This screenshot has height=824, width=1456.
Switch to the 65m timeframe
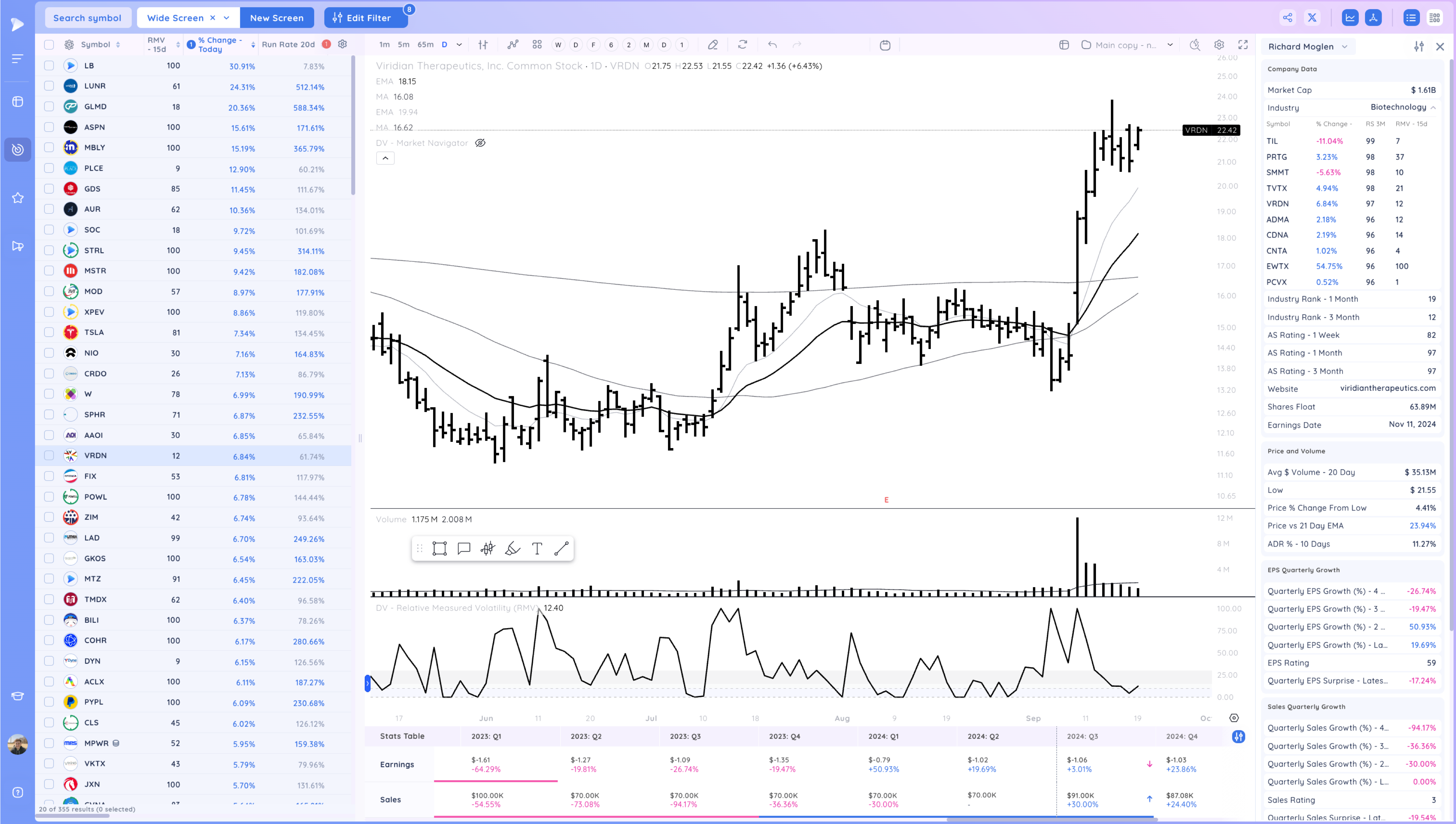pyautogui.click(x=425, y=45)
